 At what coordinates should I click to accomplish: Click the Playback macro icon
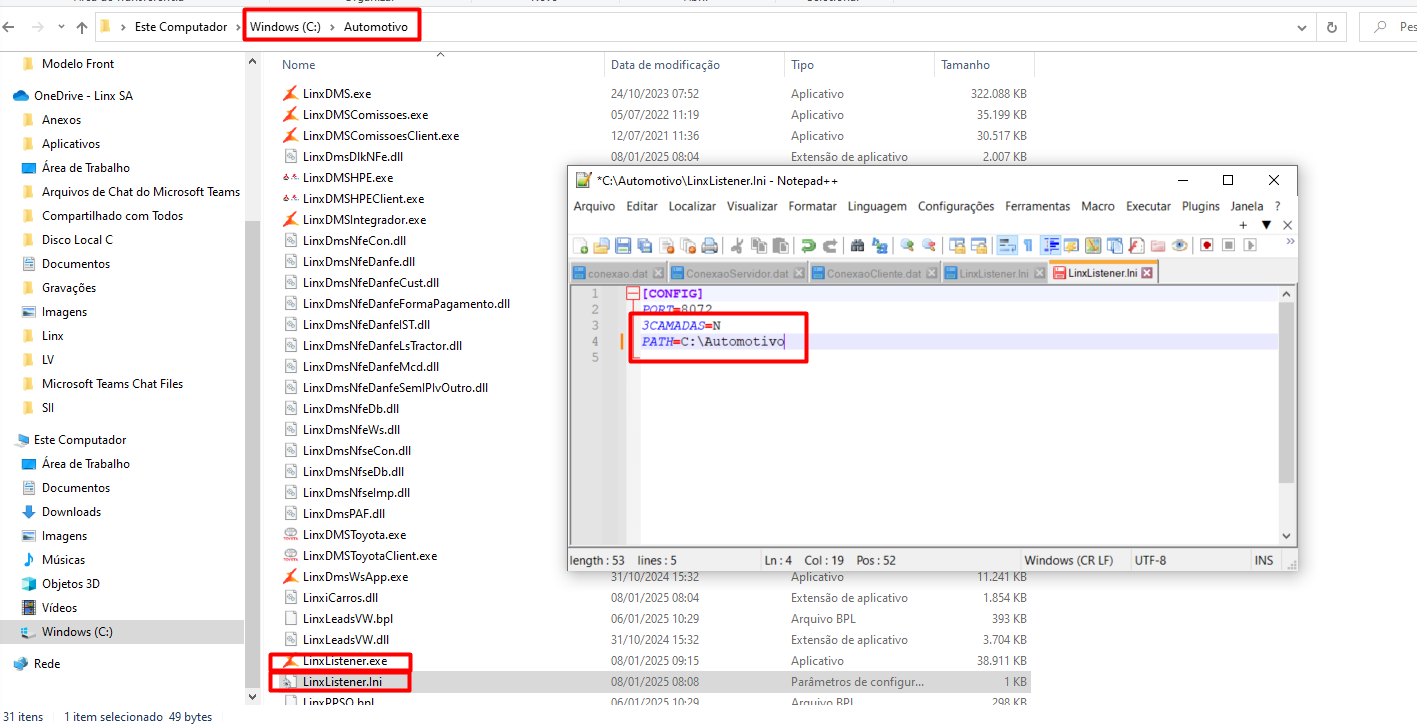tap(1251, 245)
